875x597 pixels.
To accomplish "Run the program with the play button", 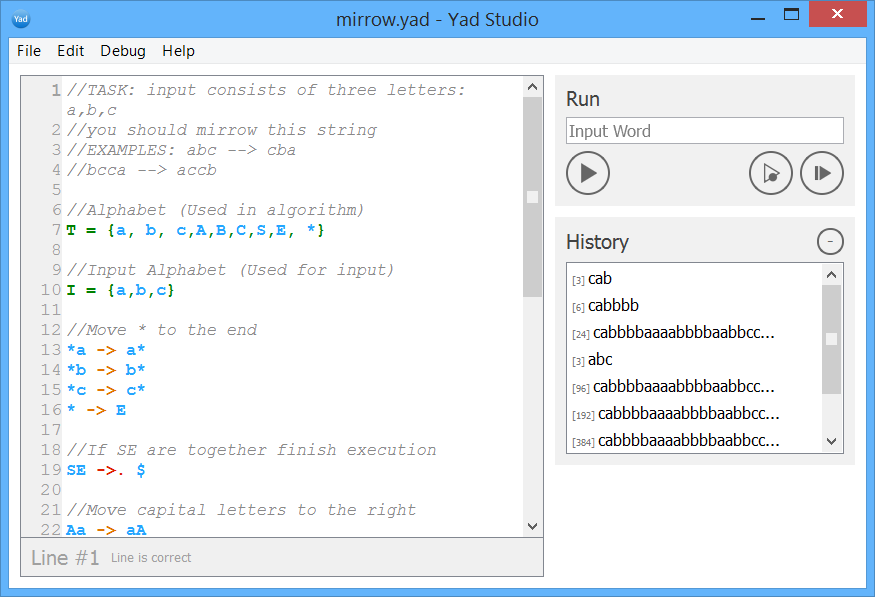I will click(588, 172).
